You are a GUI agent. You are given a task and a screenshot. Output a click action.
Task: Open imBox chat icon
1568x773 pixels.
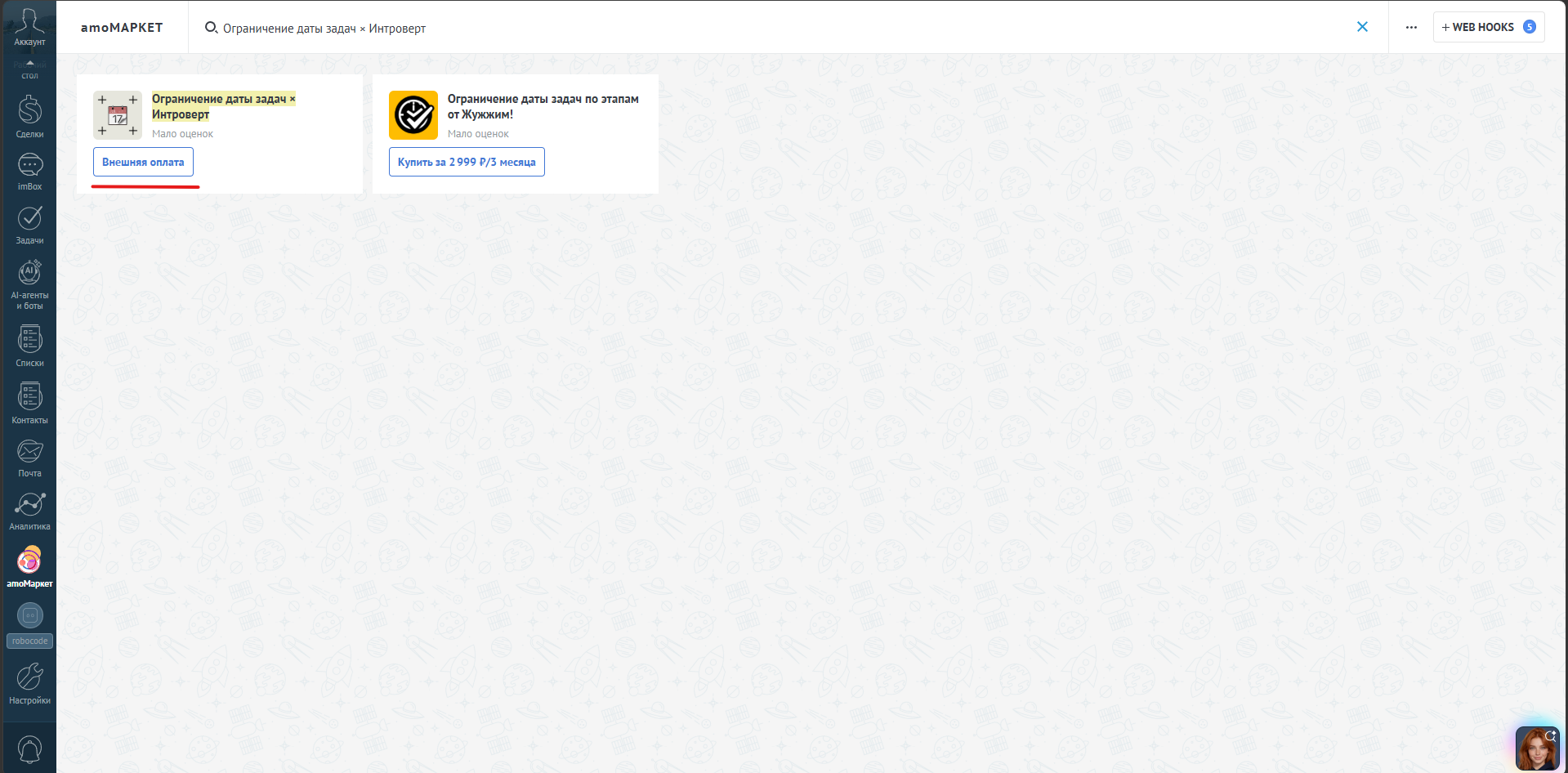pyautogui.click(x=29, y=172)
